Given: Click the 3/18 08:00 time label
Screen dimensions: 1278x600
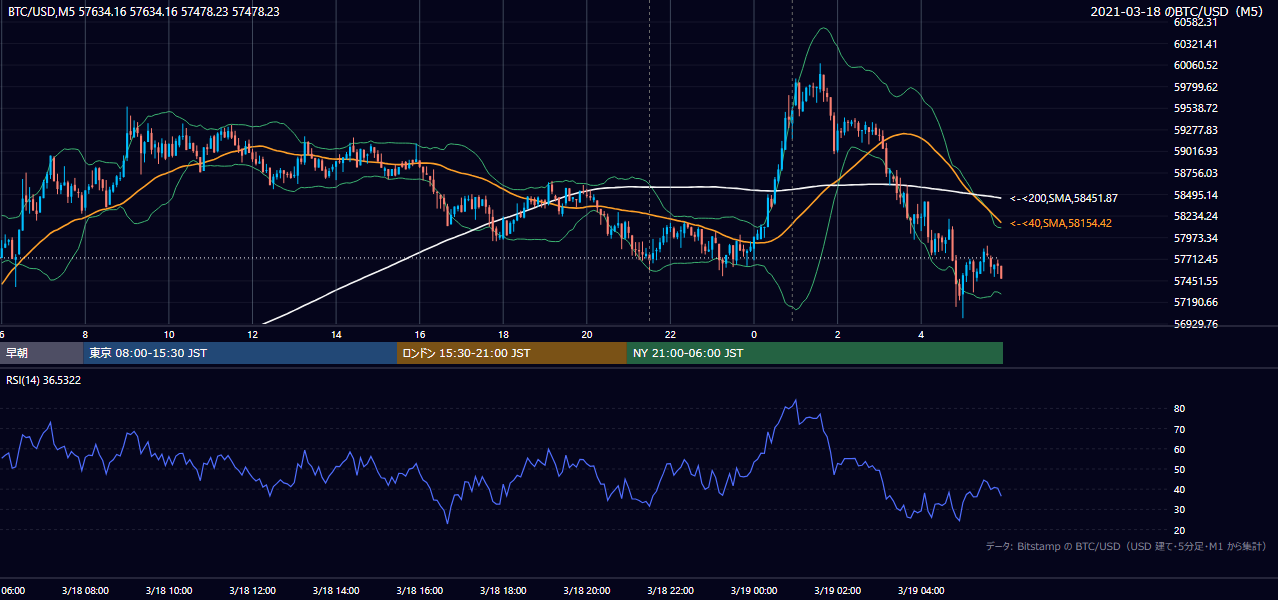Looking at the screenshot, I should [x=84, y=591].
